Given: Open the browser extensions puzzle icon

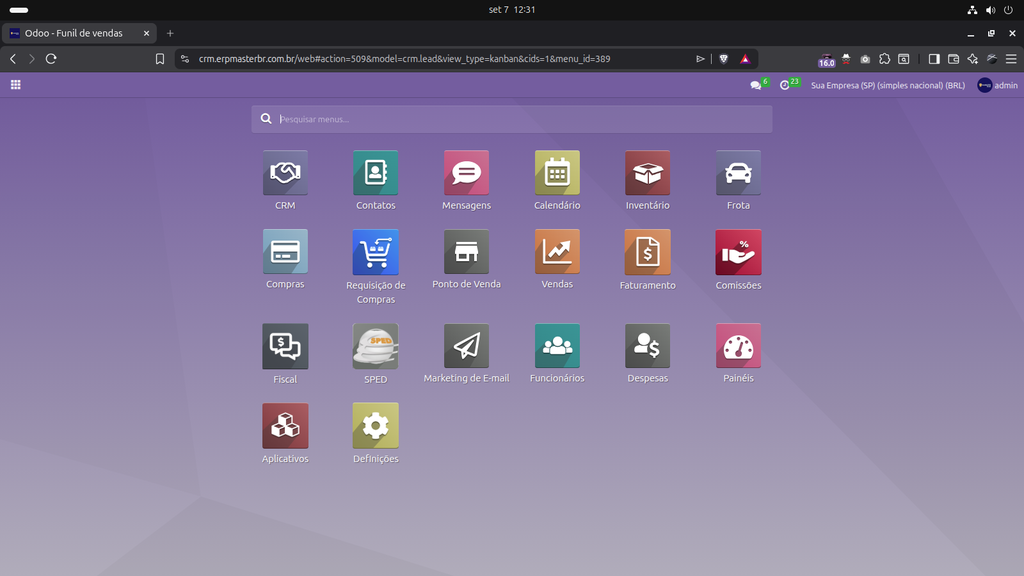Looking at the screenshot, I should pyautogui.click(x=884, y=59).
